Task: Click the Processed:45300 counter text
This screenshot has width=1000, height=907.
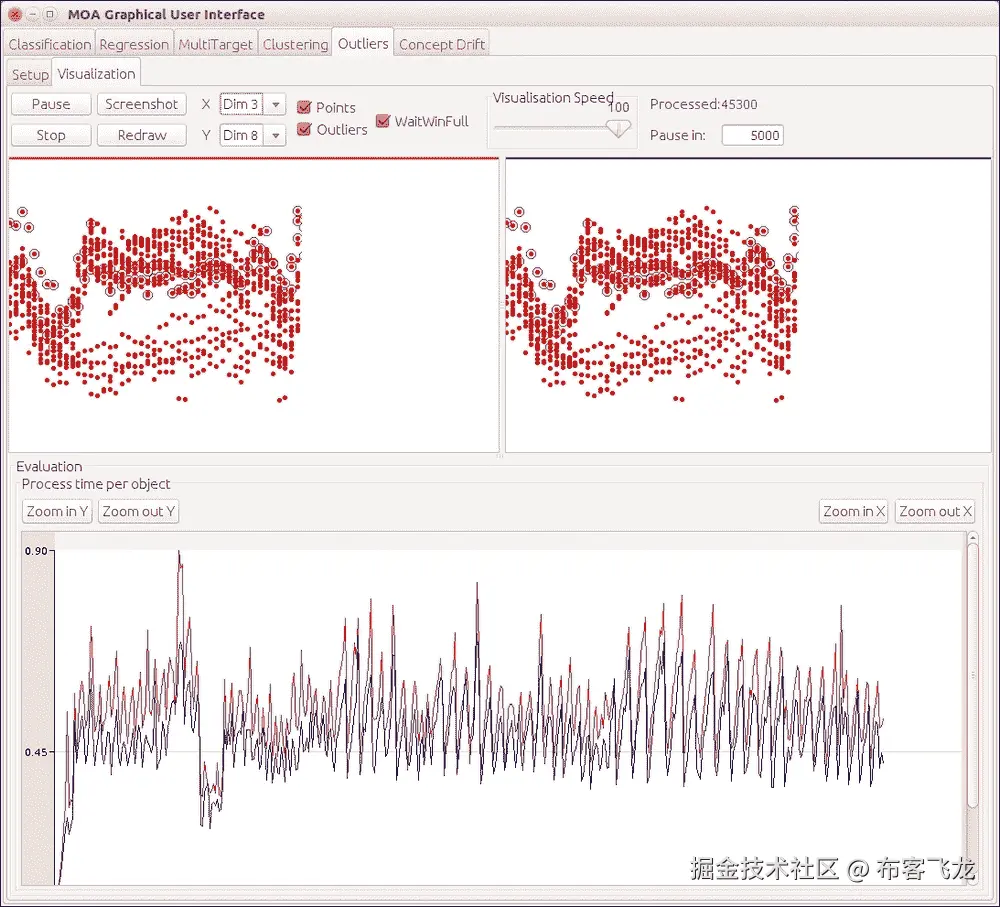Action: 703,104
